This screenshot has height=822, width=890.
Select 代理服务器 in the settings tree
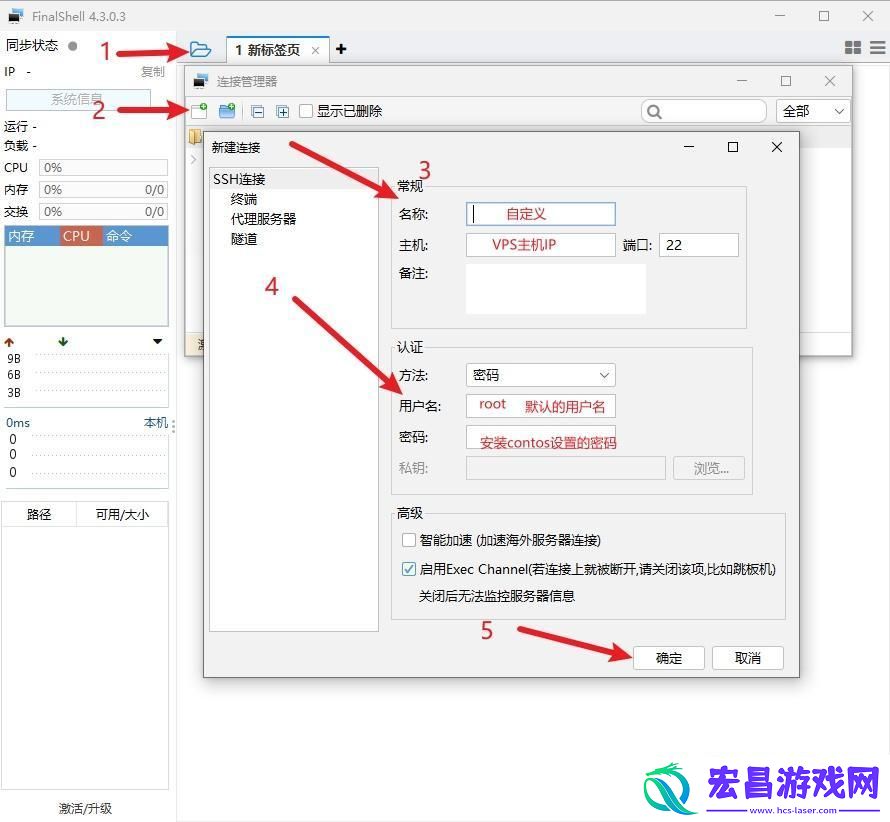[263, 219]
